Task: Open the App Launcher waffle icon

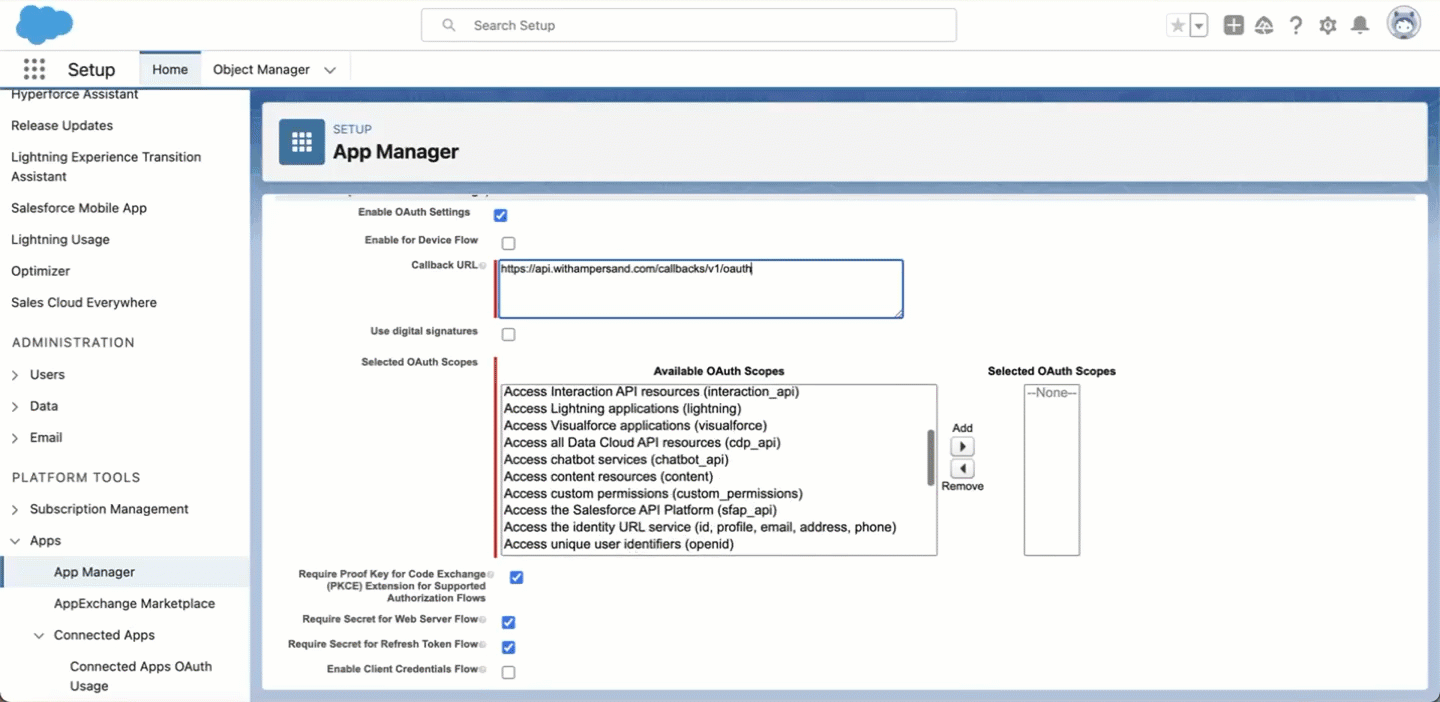Action: [34, 68]
